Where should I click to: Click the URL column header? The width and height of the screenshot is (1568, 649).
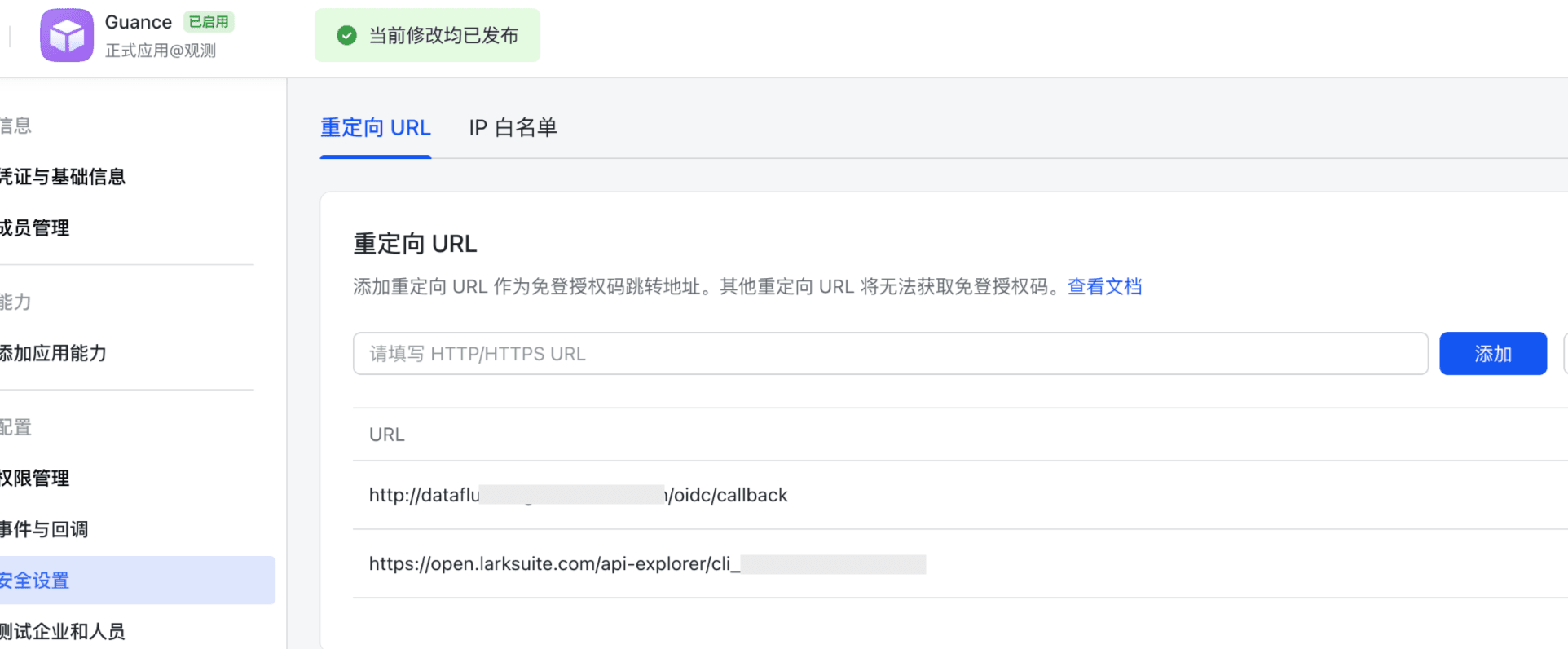[385, 434]
